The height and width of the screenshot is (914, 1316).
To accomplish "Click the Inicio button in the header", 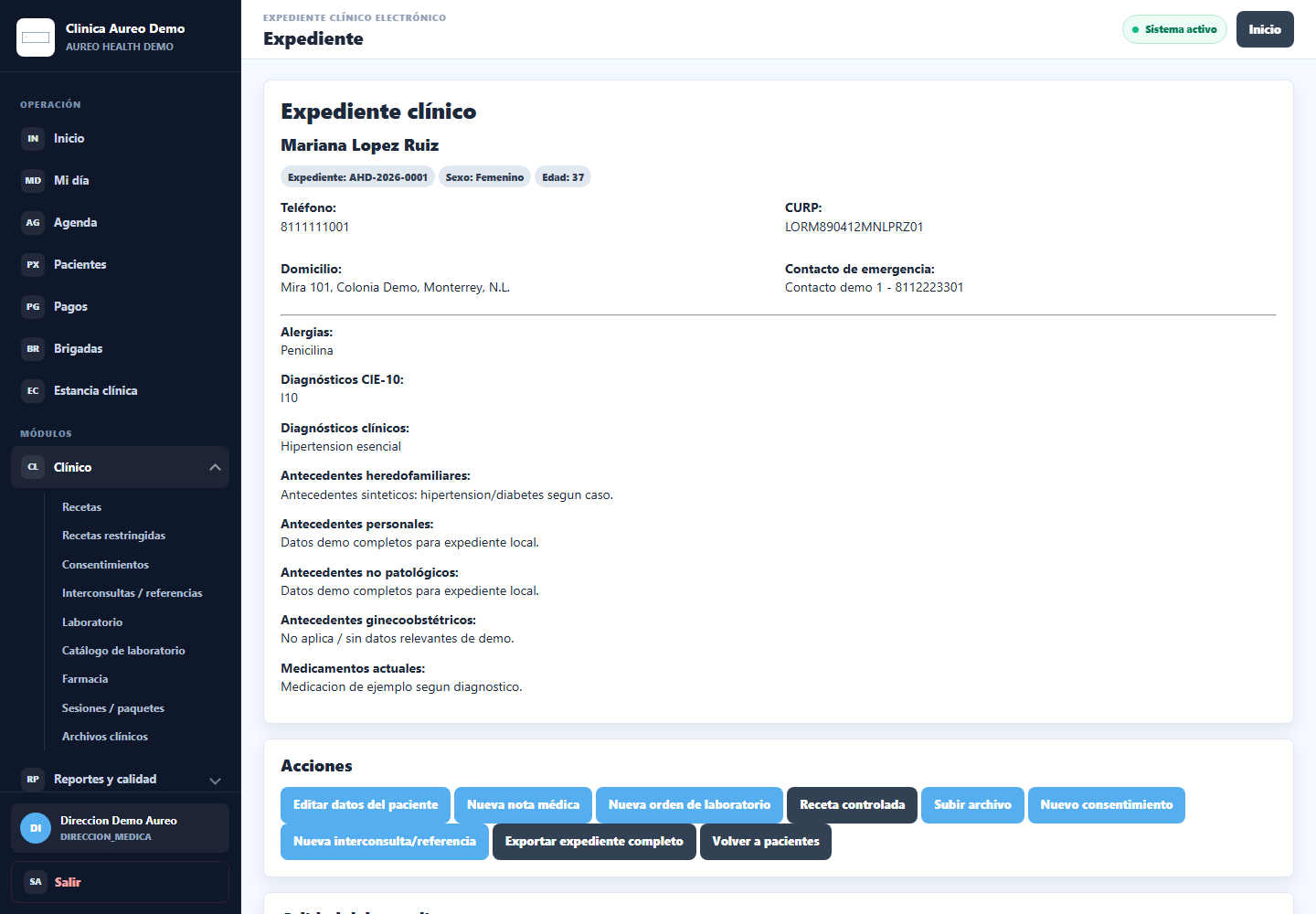I will pos(1265,29).
